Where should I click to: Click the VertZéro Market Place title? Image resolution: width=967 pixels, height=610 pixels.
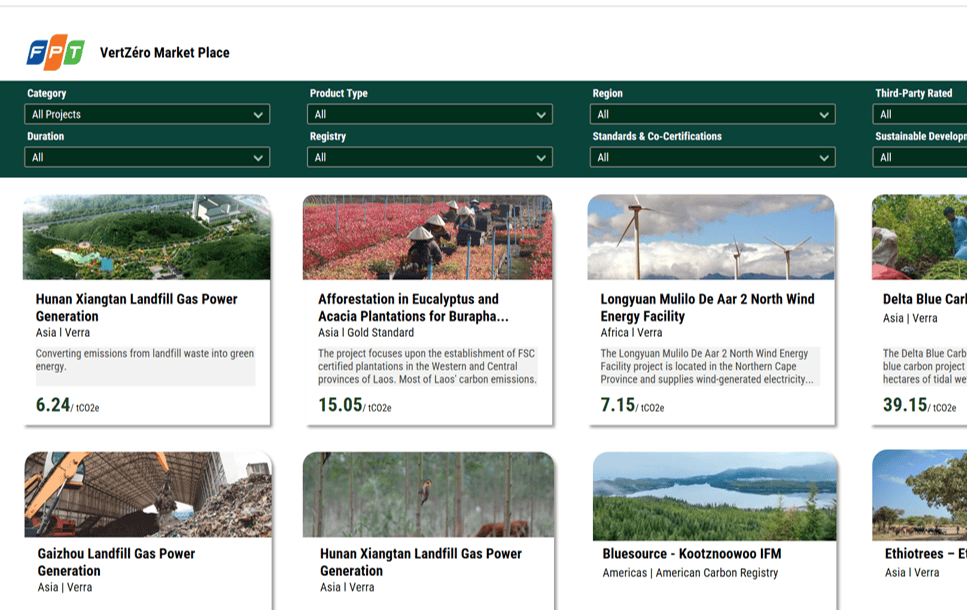164,53
